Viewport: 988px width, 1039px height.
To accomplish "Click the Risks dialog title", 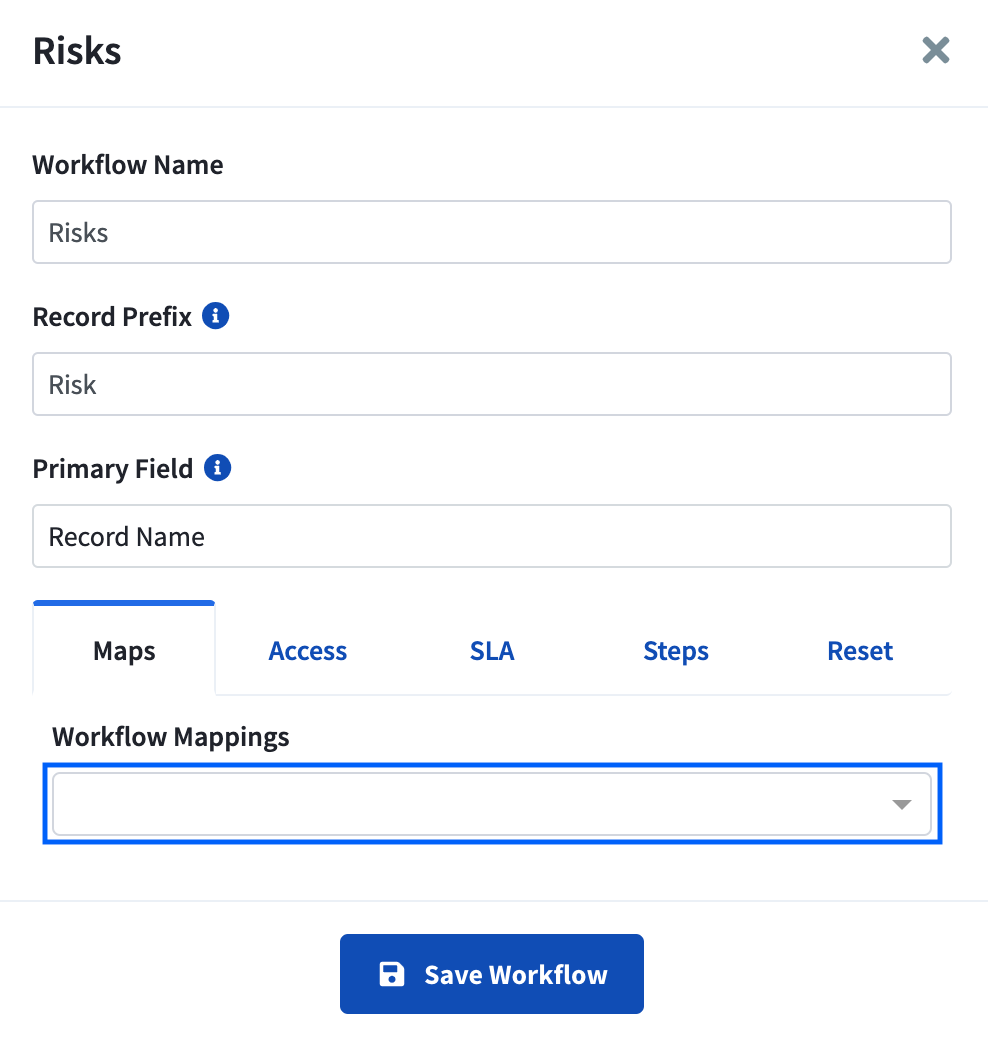I will [76, 51].
